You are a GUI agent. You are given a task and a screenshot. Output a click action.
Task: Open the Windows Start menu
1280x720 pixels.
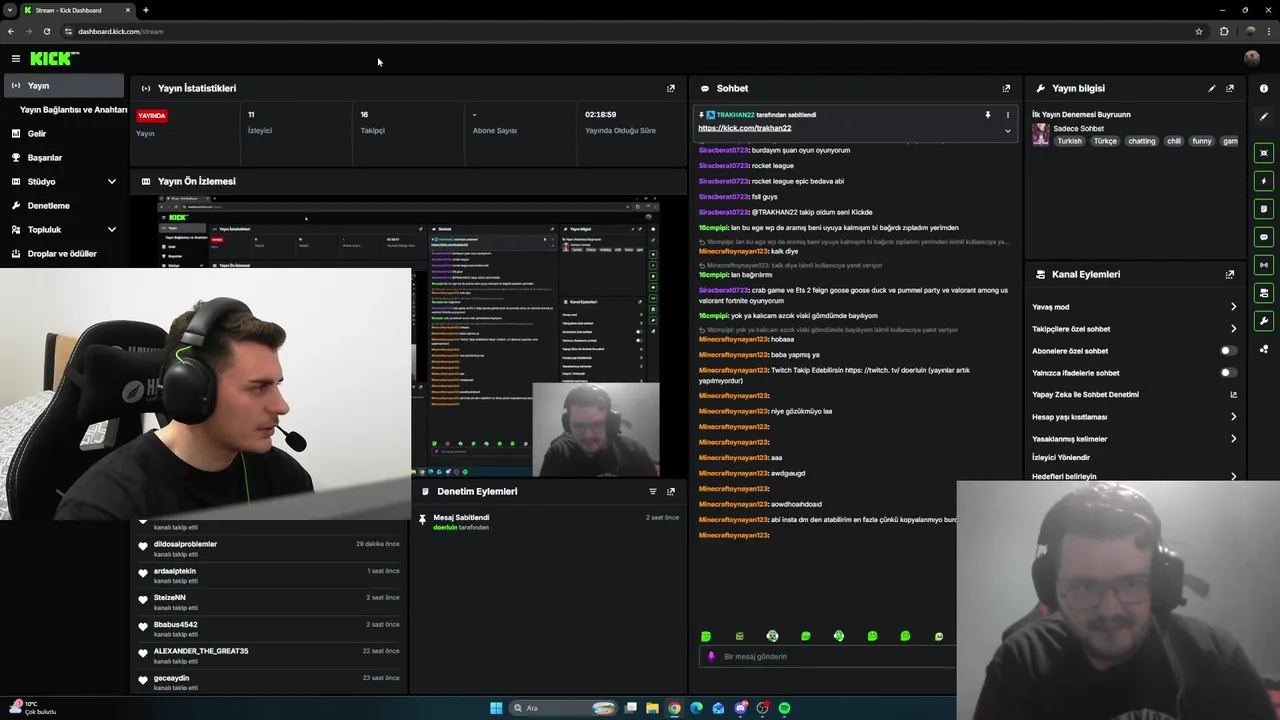[x=496, y=708]
